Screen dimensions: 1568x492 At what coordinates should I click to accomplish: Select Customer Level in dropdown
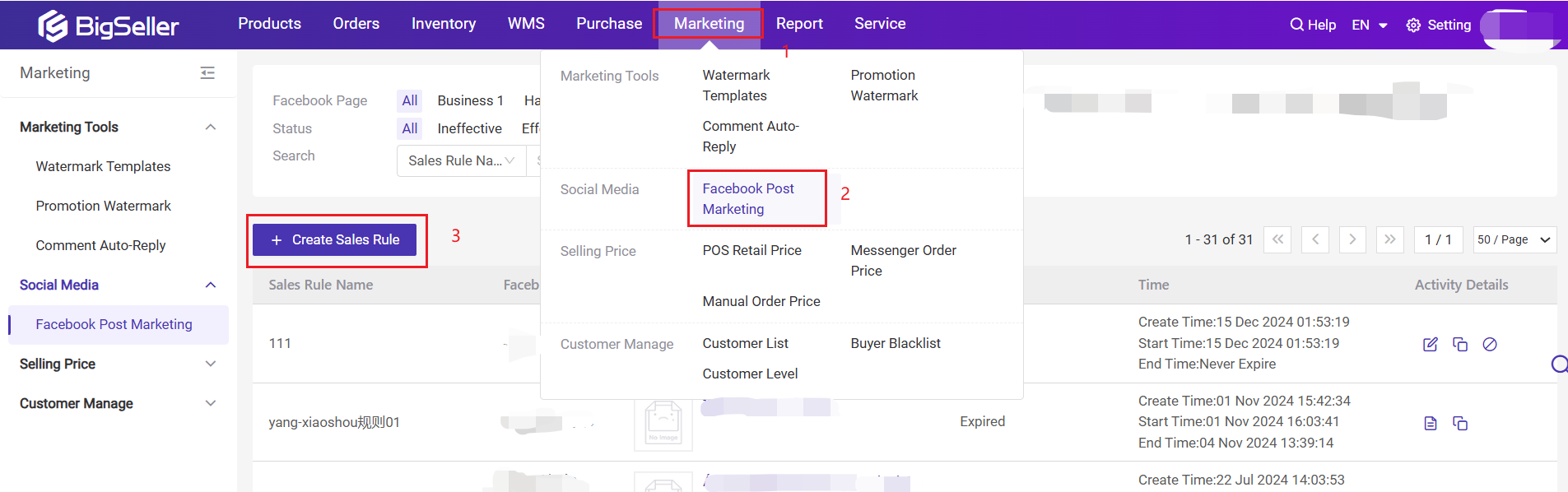[x=750, y=374]
